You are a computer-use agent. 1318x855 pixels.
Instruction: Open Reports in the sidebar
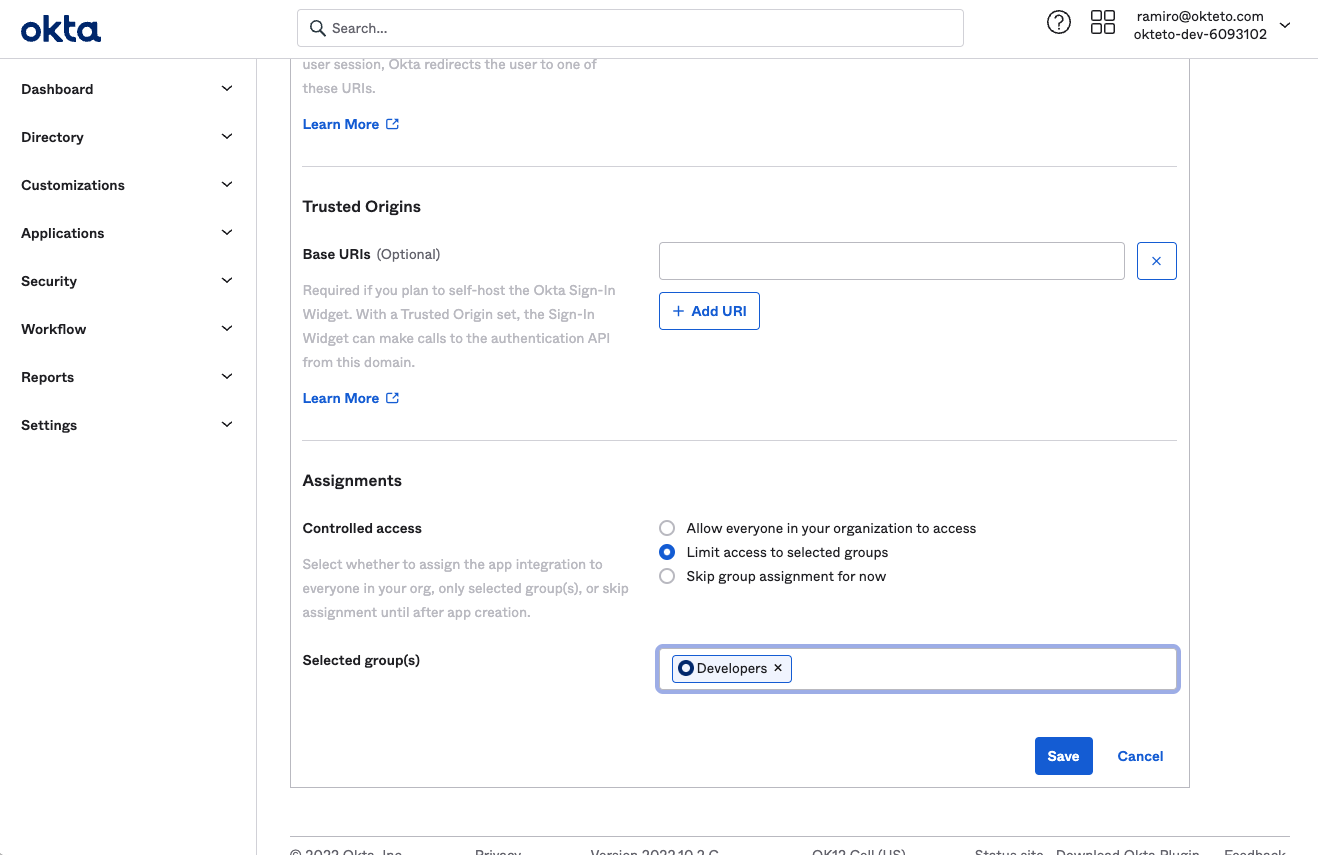pyautogui.click(x=47, y=377)
